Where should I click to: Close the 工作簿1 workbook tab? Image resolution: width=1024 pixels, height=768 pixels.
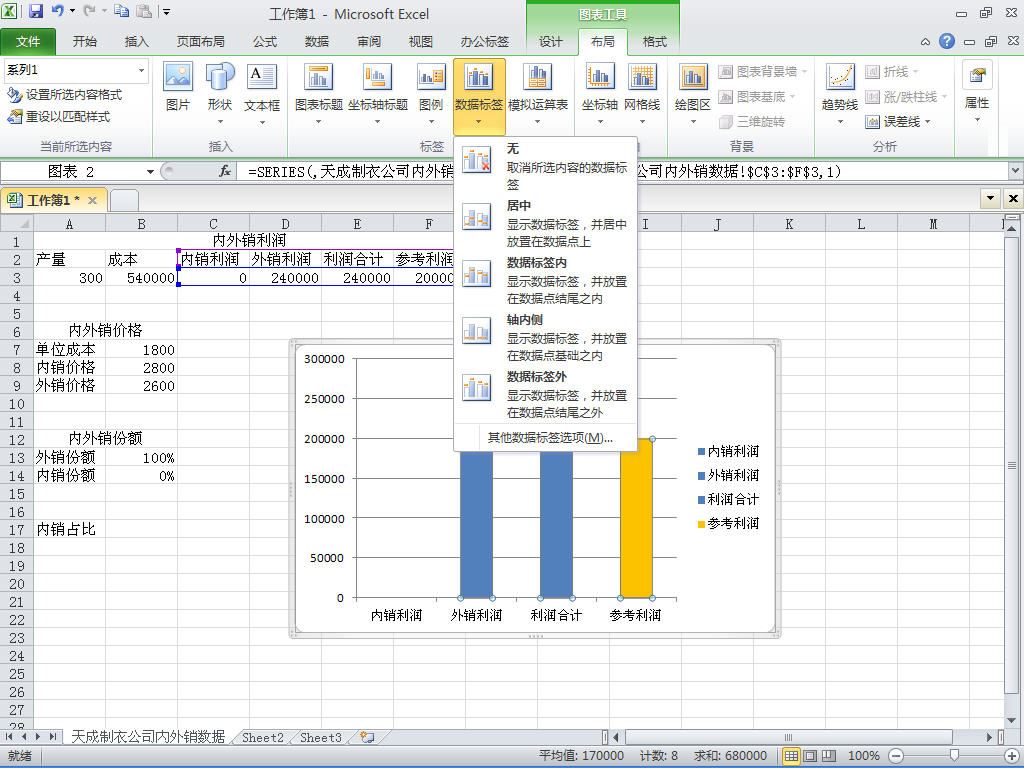coord(92,200)
